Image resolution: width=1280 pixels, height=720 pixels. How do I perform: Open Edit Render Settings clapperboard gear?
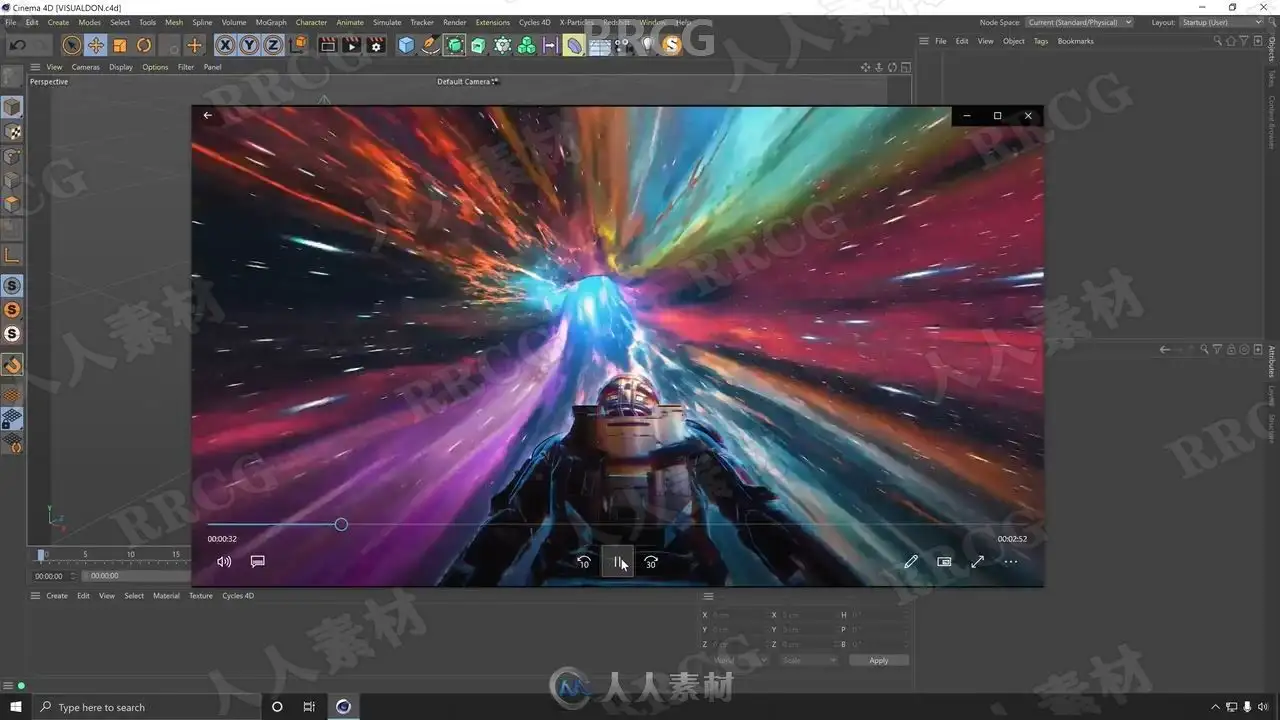(376, 45)
